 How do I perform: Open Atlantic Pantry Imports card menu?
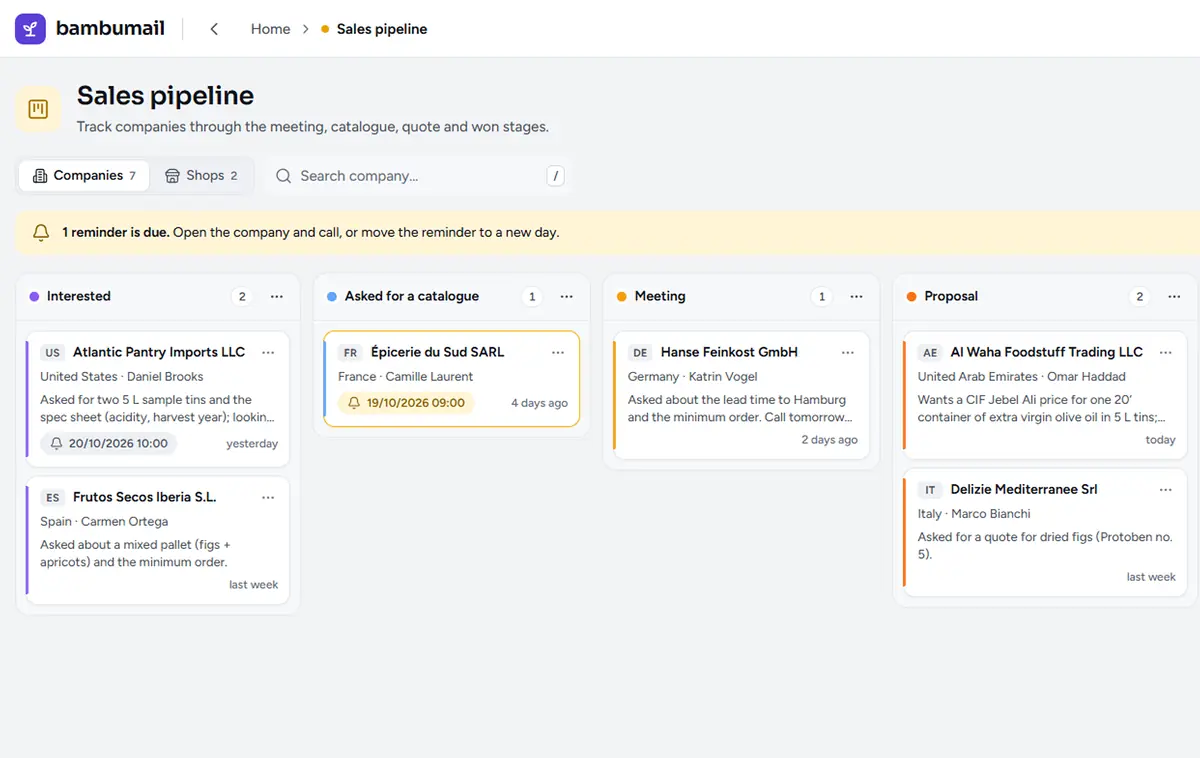[x=268, y=352]
